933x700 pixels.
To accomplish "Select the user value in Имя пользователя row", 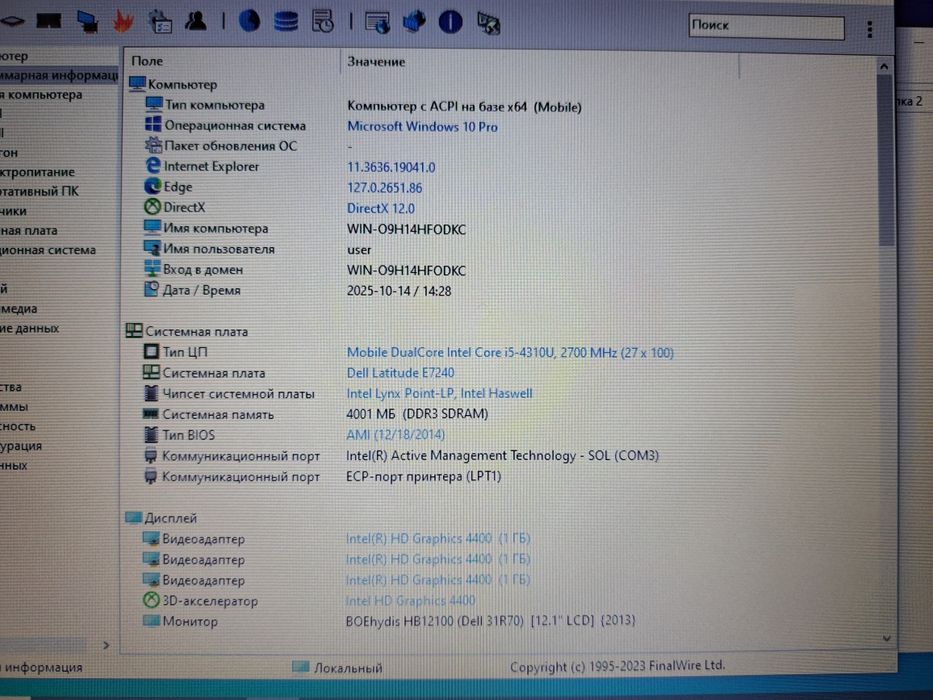I will click(359, 250).
